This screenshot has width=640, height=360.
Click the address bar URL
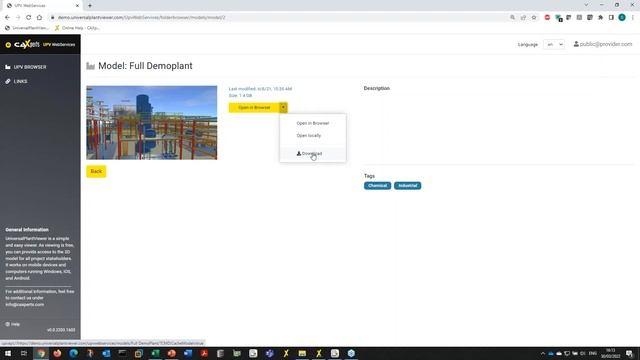pos(141,18)
